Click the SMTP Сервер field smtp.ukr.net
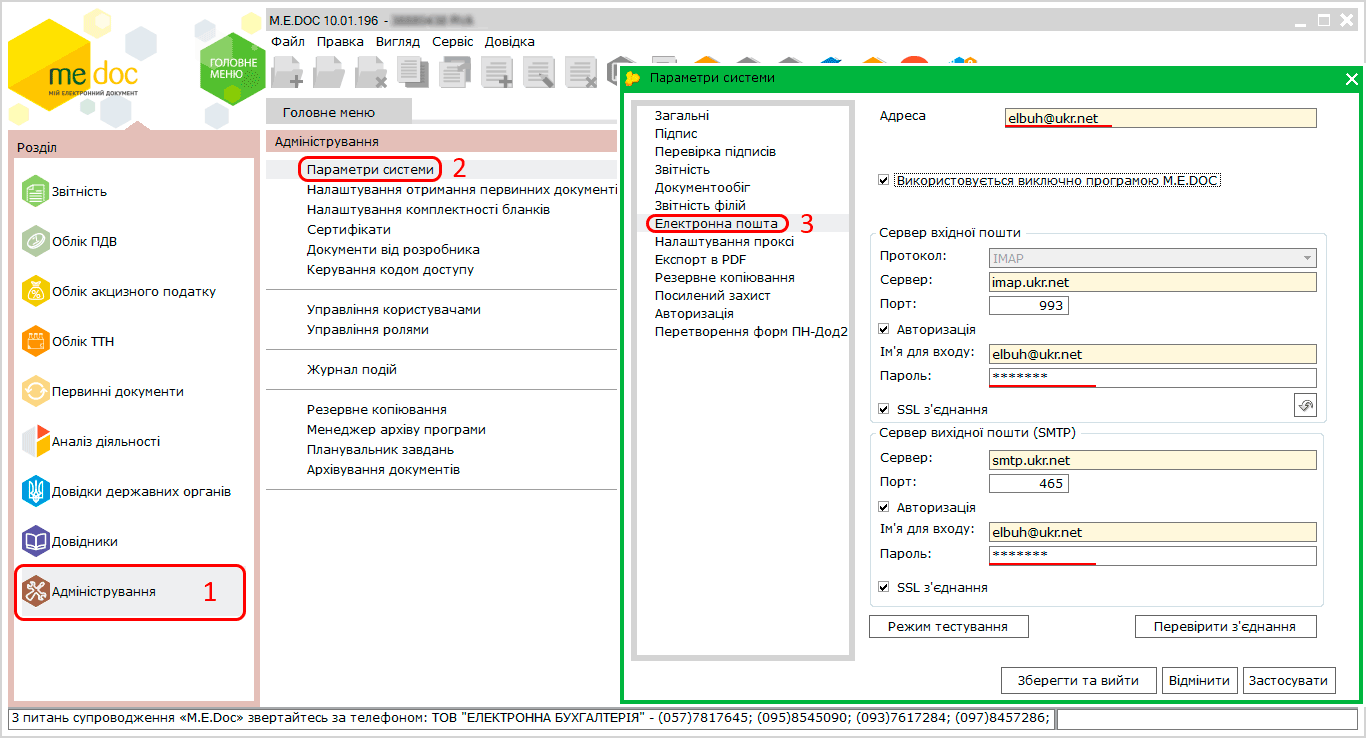The width and height of the screenshot is (1366, 738). 1152,460
